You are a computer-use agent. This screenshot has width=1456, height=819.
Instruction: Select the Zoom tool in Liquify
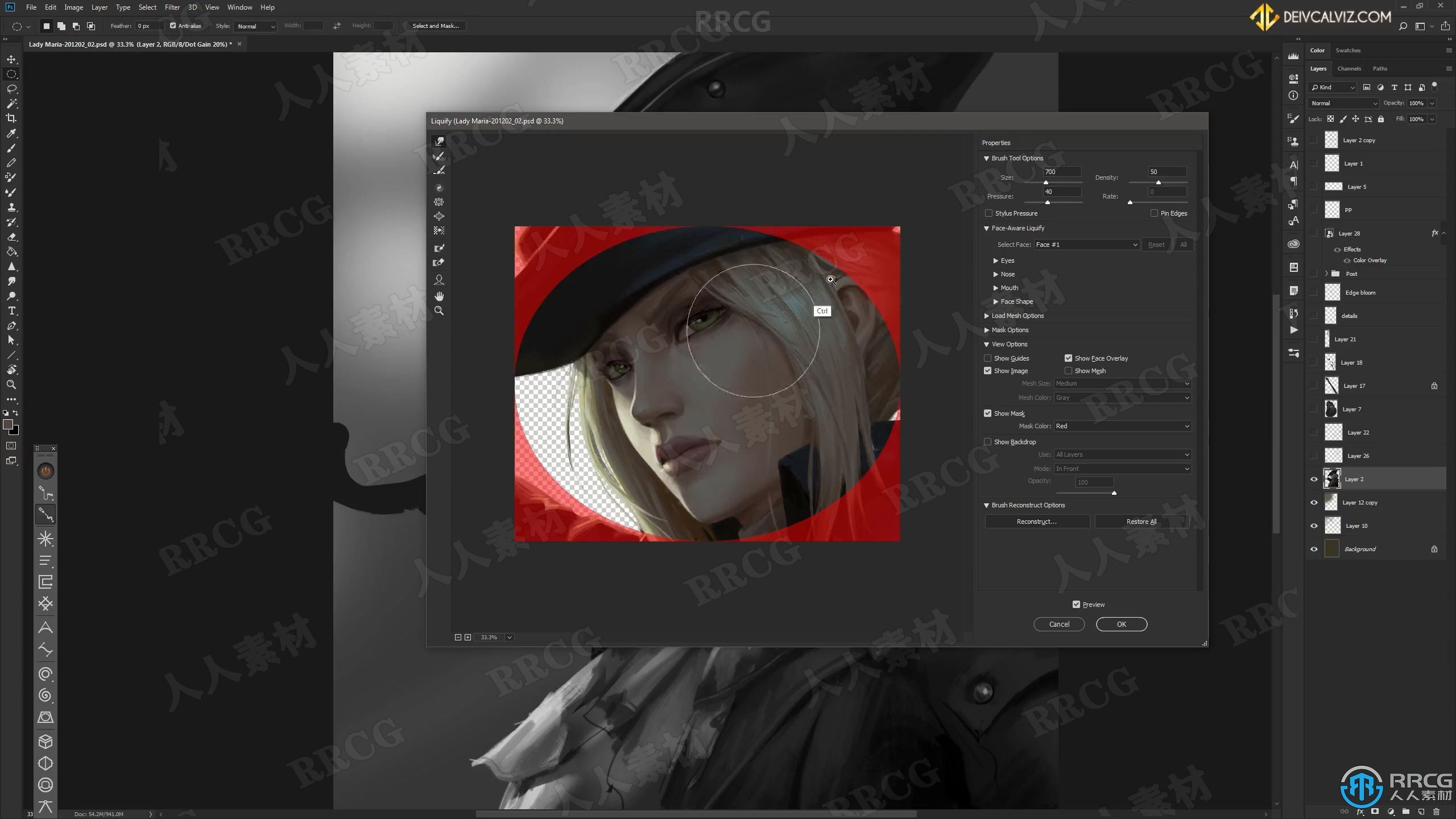439,311
